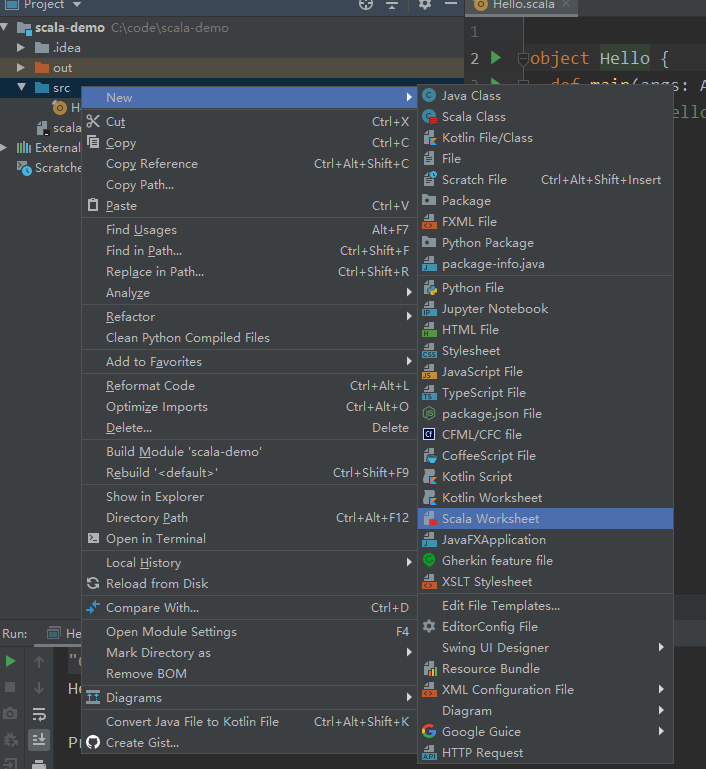The image size is (706, 769).
Task: Choose Copy Reference menu item
Action: (249, 164)
